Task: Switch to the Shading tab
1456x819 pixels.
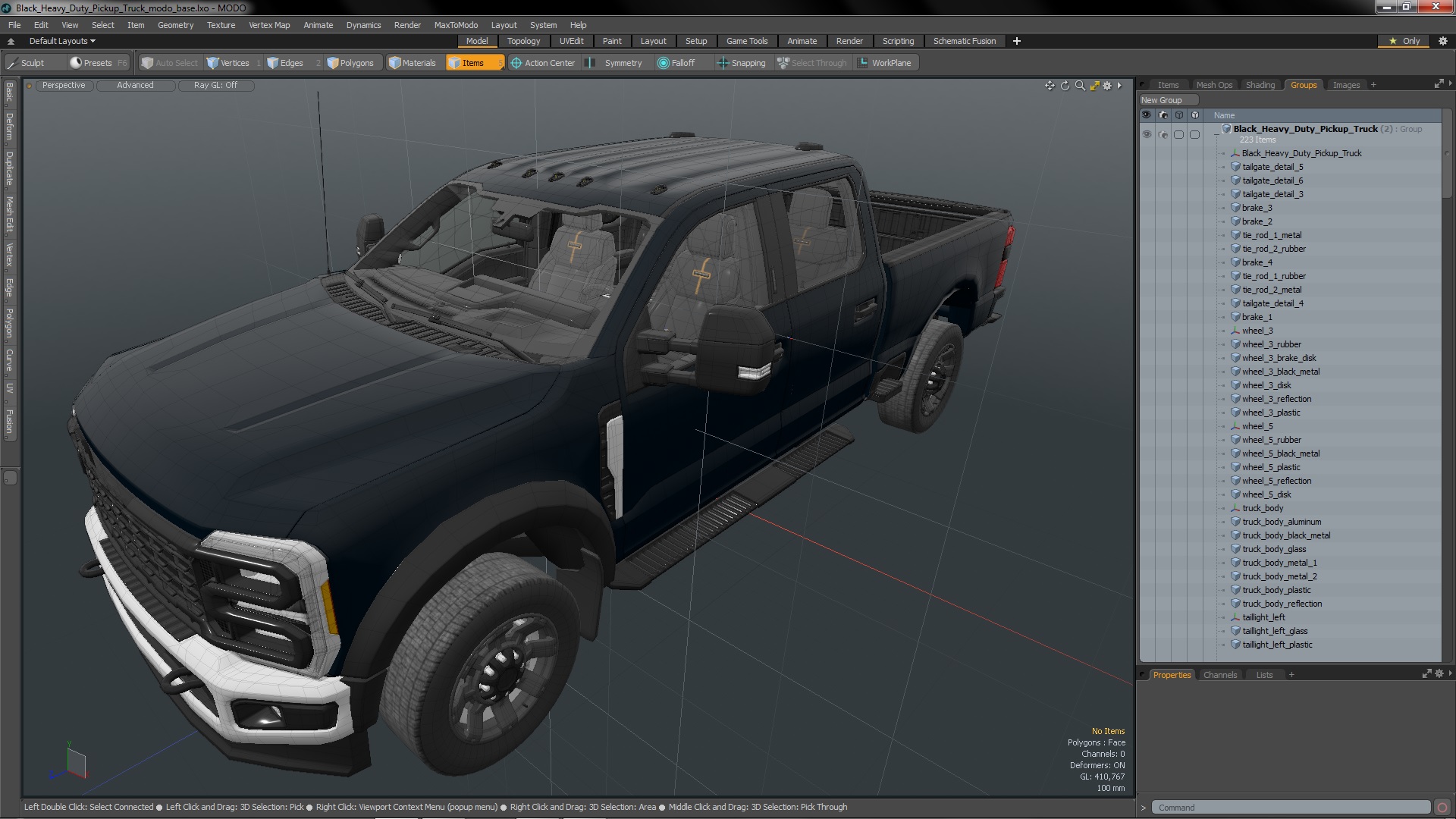Action: (x=1260, y=85)
